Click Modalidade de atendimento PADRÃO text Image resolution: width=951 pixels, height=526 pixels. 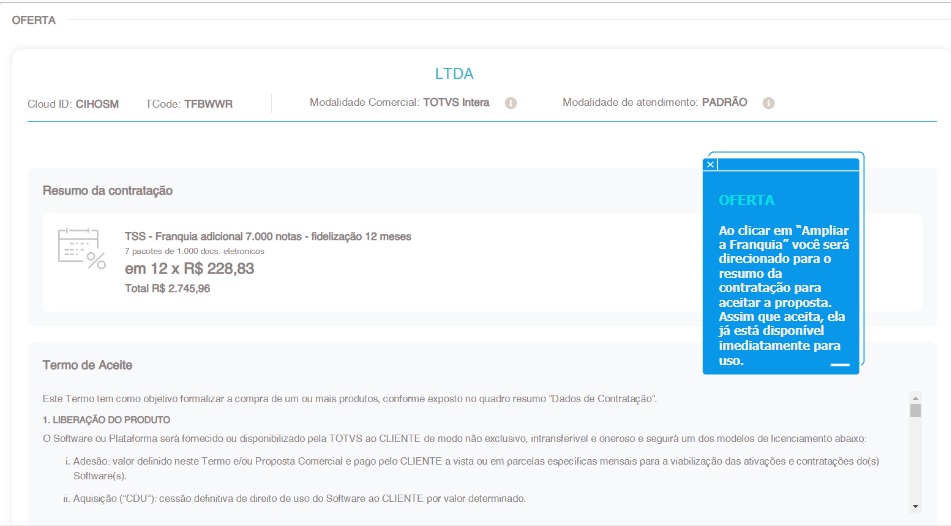pos(654,103)
